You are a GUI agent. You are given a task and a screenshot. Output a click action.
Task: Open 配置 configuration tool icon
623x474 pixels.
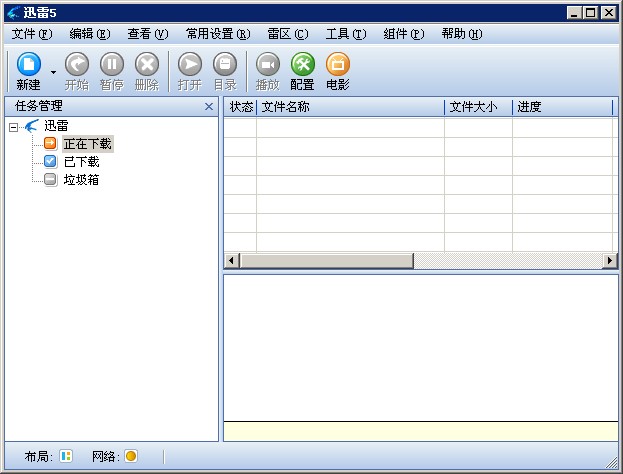(x=302, y=64)
